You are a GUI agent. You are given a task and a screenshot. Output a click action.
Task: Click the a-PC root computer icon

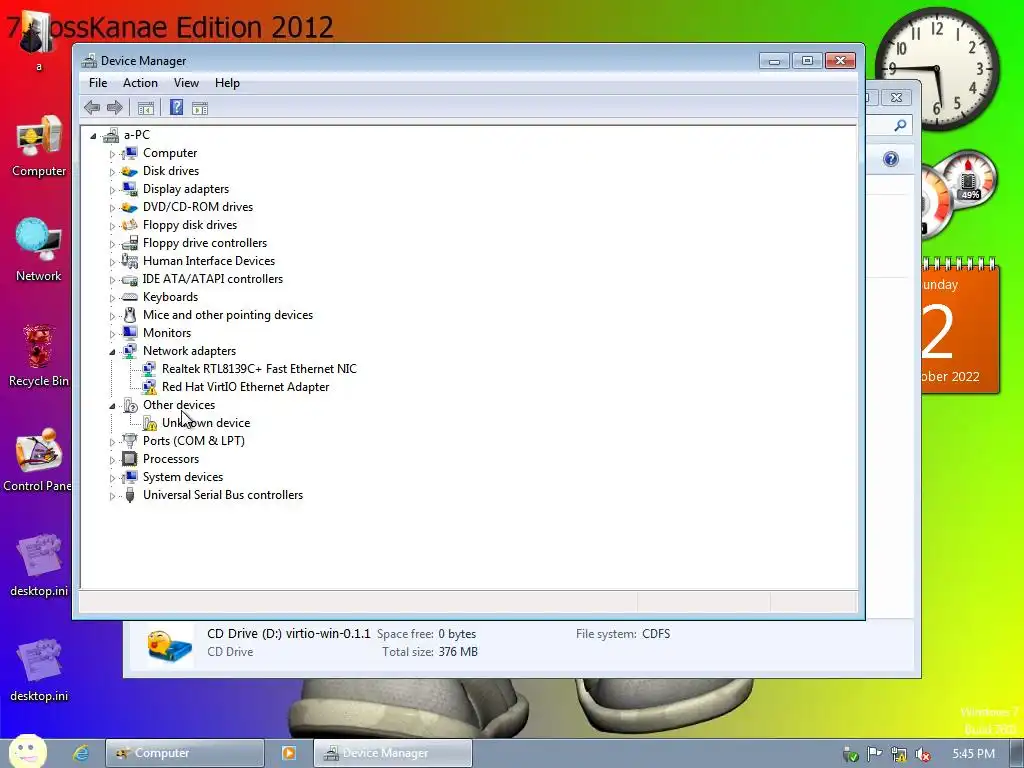[111, 135]
